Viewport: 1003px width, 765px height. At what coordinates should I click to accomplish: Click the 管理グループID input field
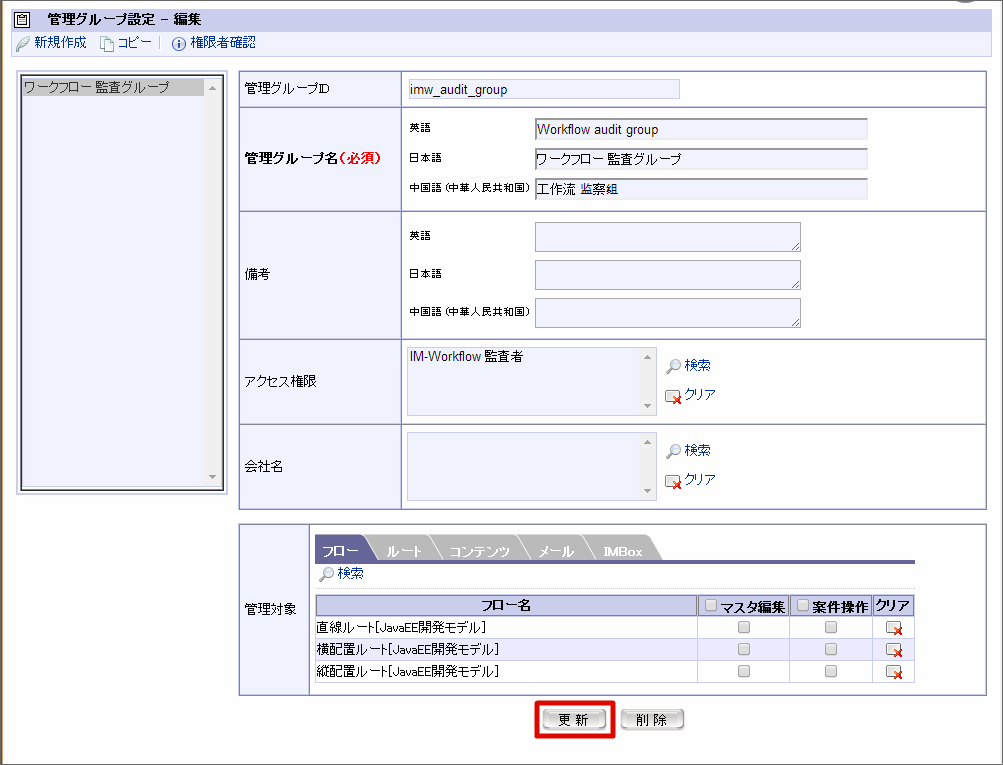(x=544, y=90)
